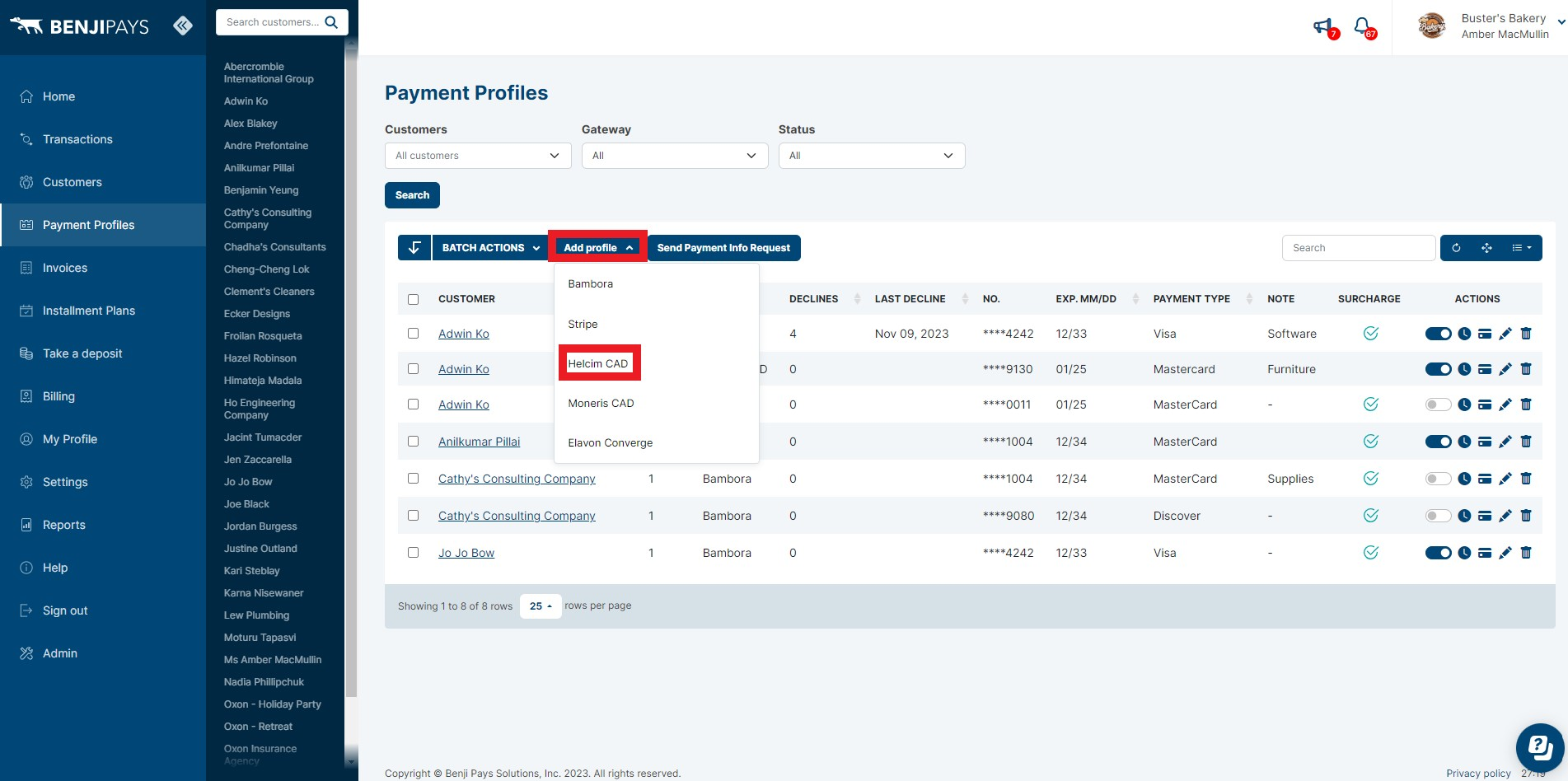Click the table Search input field
1568x781 pixels.
tap(1359, 248)
